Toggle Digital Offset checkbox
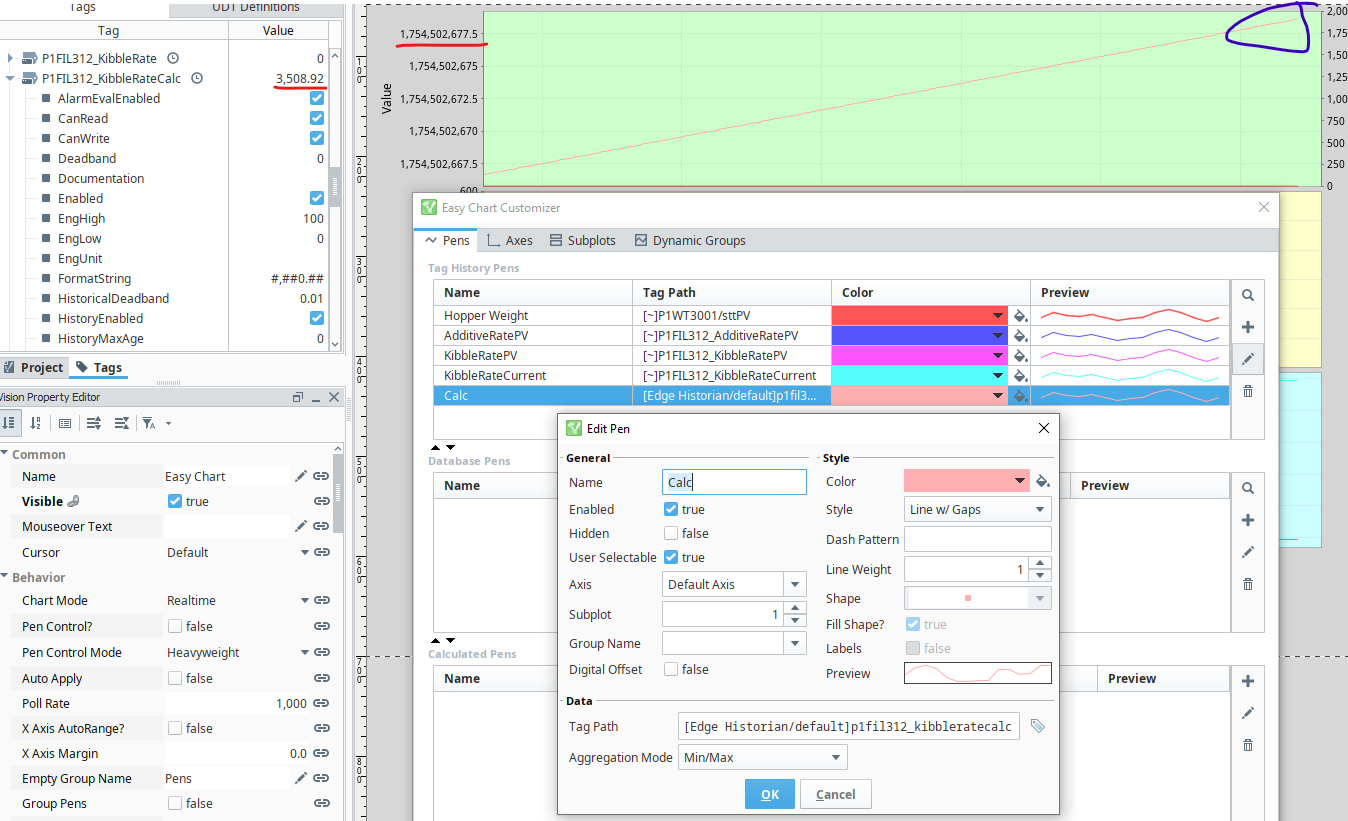1348x821 pixels. [671, 669]
